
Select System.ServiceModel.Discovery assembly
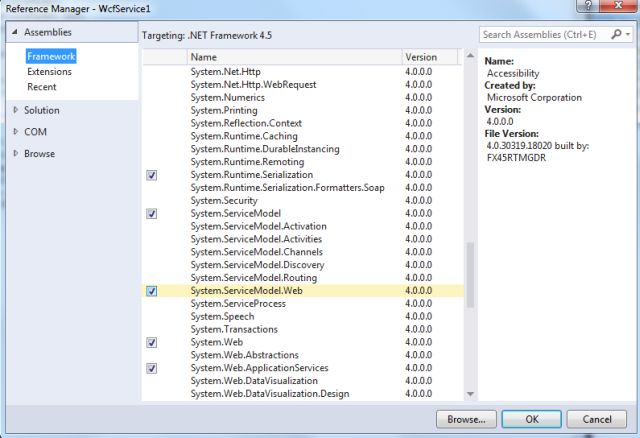click(303, 265)
